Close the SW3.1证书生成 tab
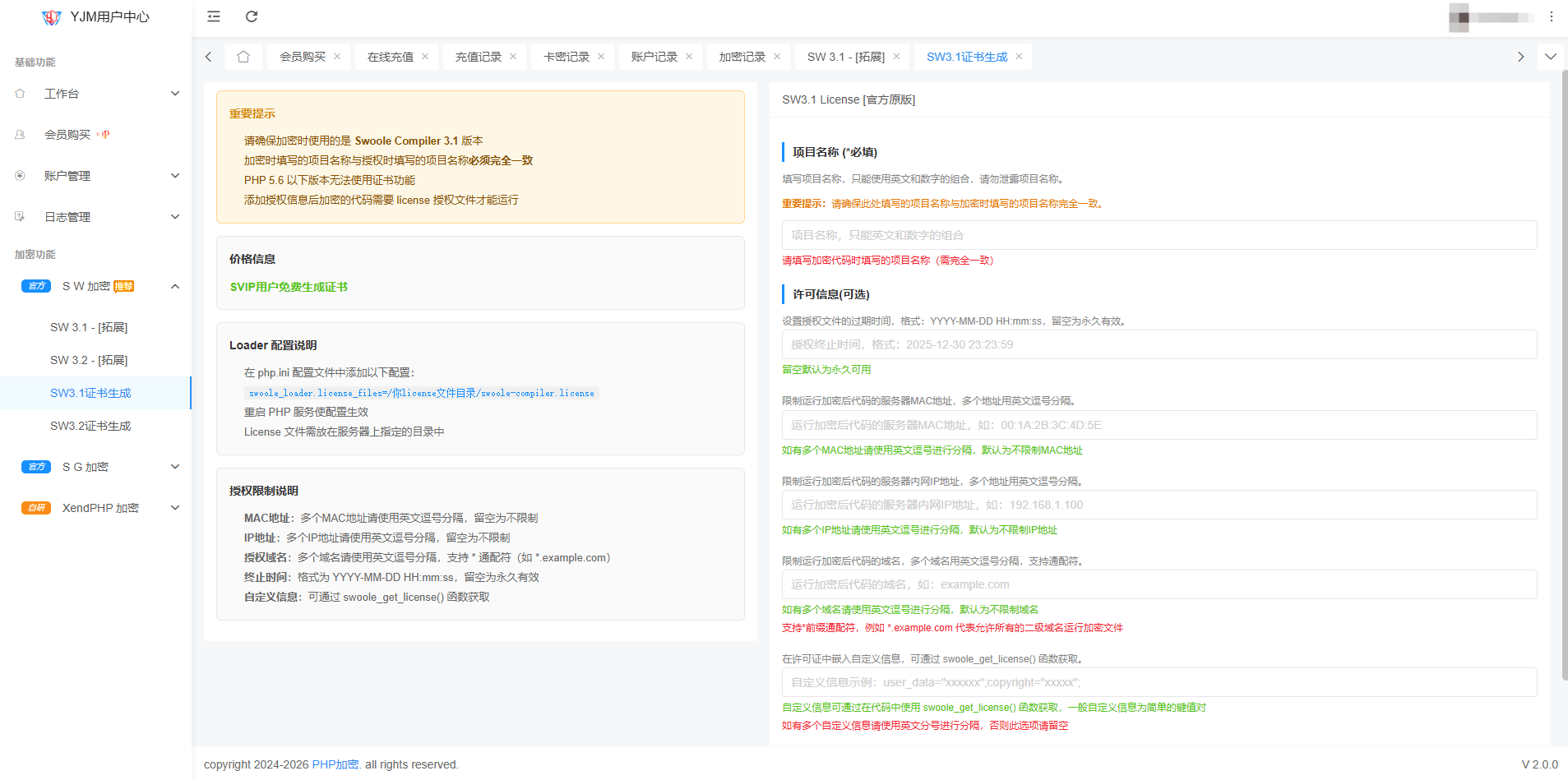1568x780 pixels. coord(1019,57)
